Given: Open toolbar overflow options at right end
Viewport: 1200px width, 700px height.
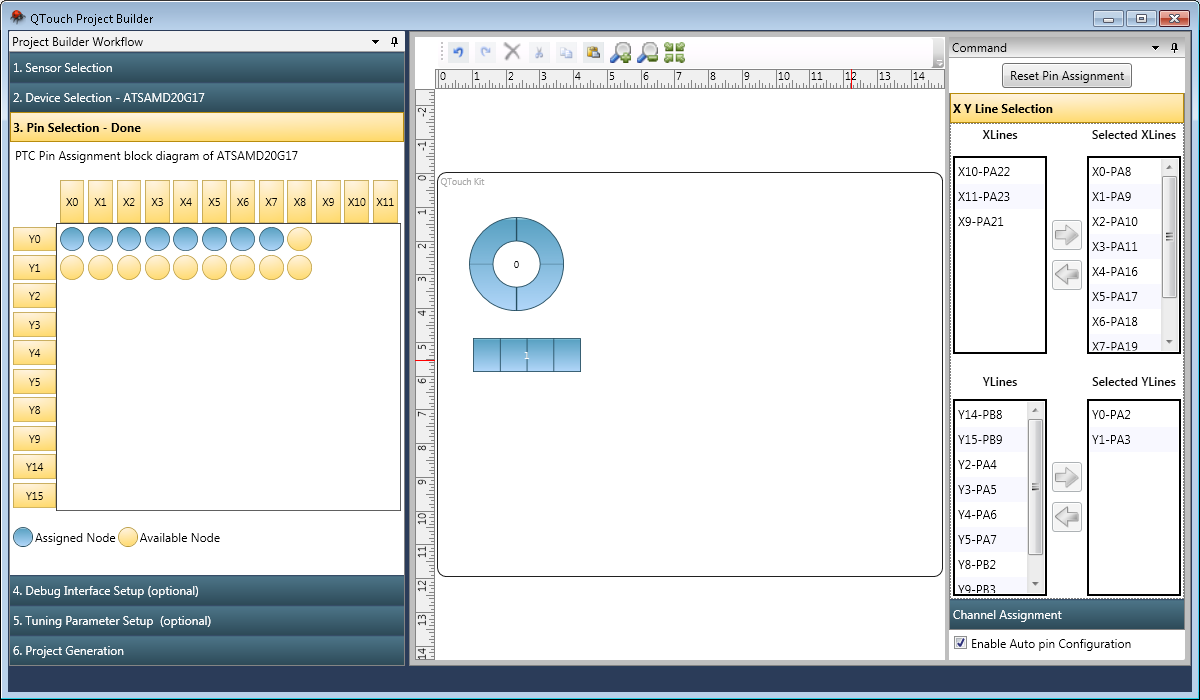Looking at the screenshot, I should (938, 53).
